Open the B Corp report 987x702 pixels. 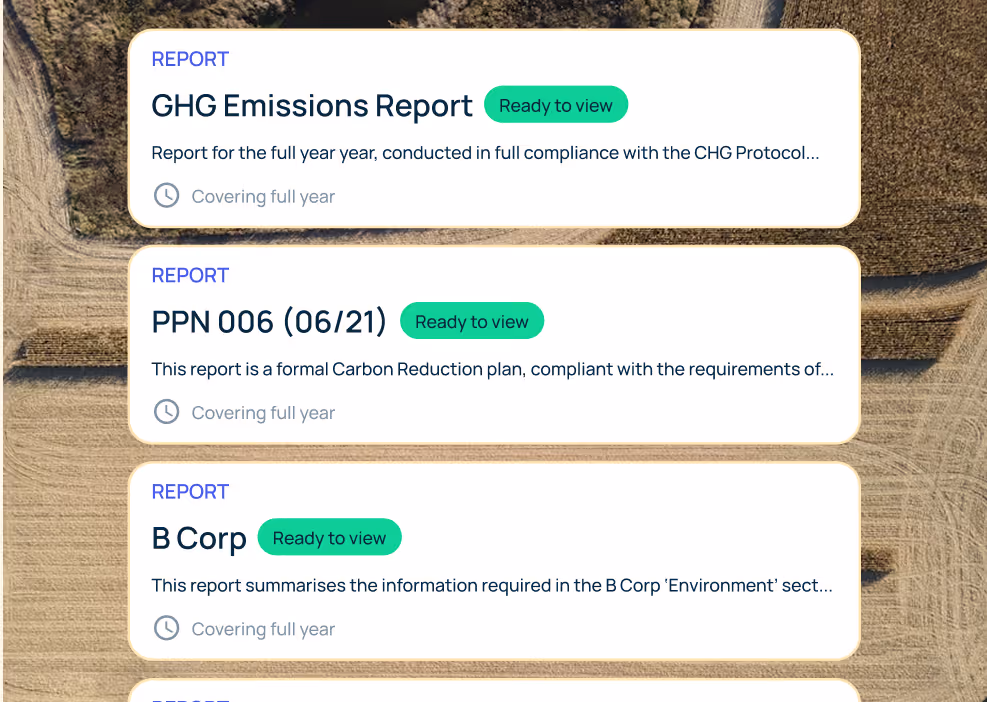click(x=199, y=537)
